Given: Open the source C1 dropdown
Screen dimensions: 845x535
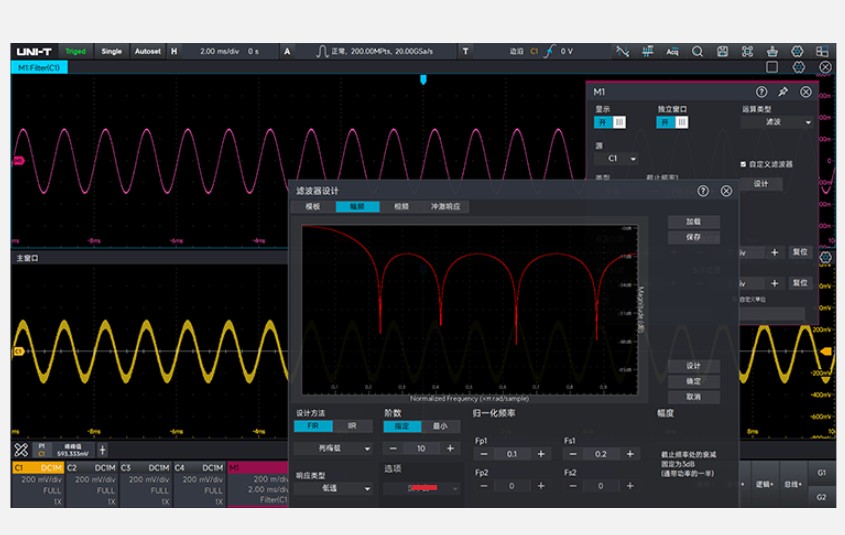Looking at the screenshot, I should point(616,158).
